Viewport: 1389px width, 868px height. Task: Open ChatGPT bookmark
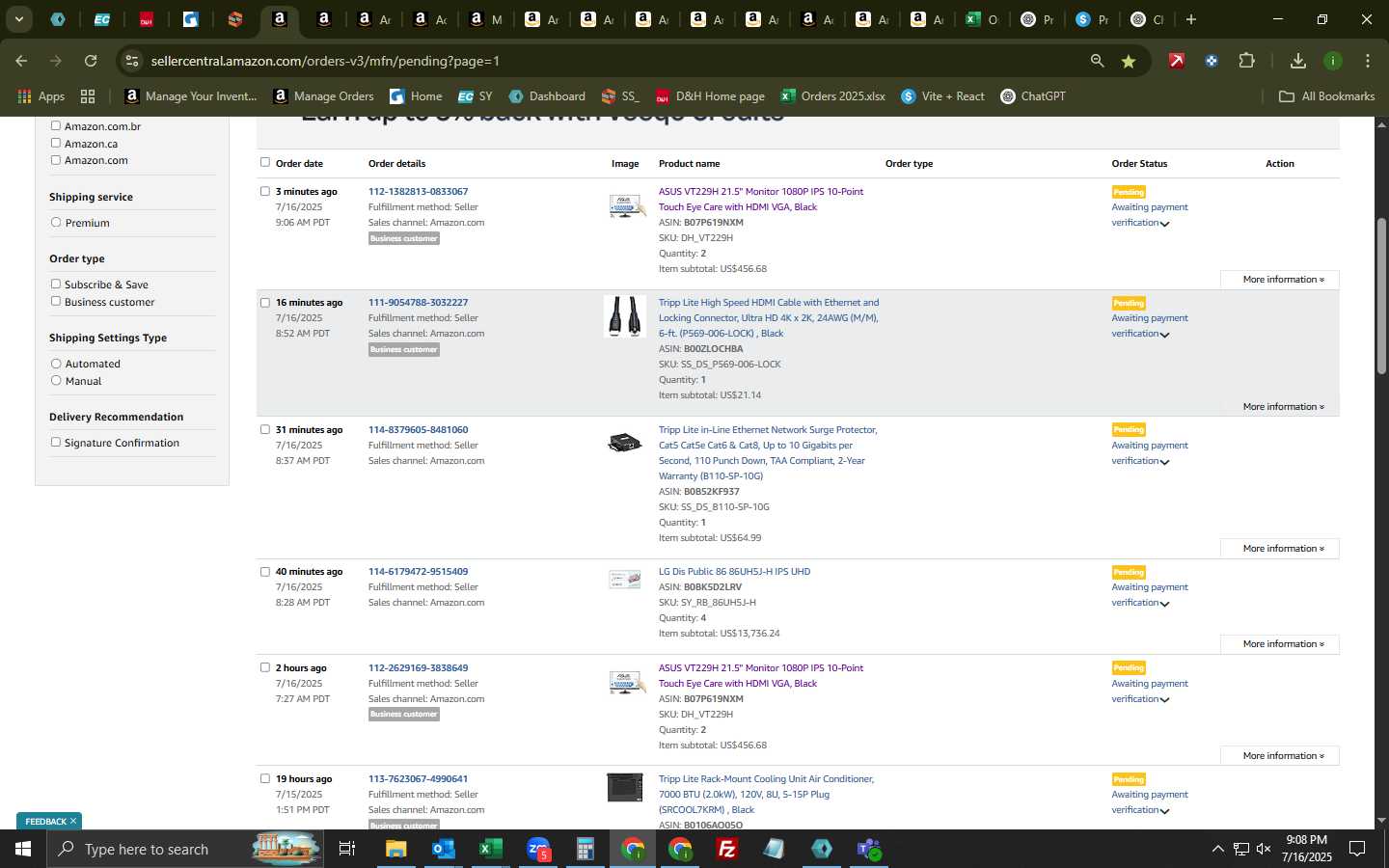(1033, 96)
